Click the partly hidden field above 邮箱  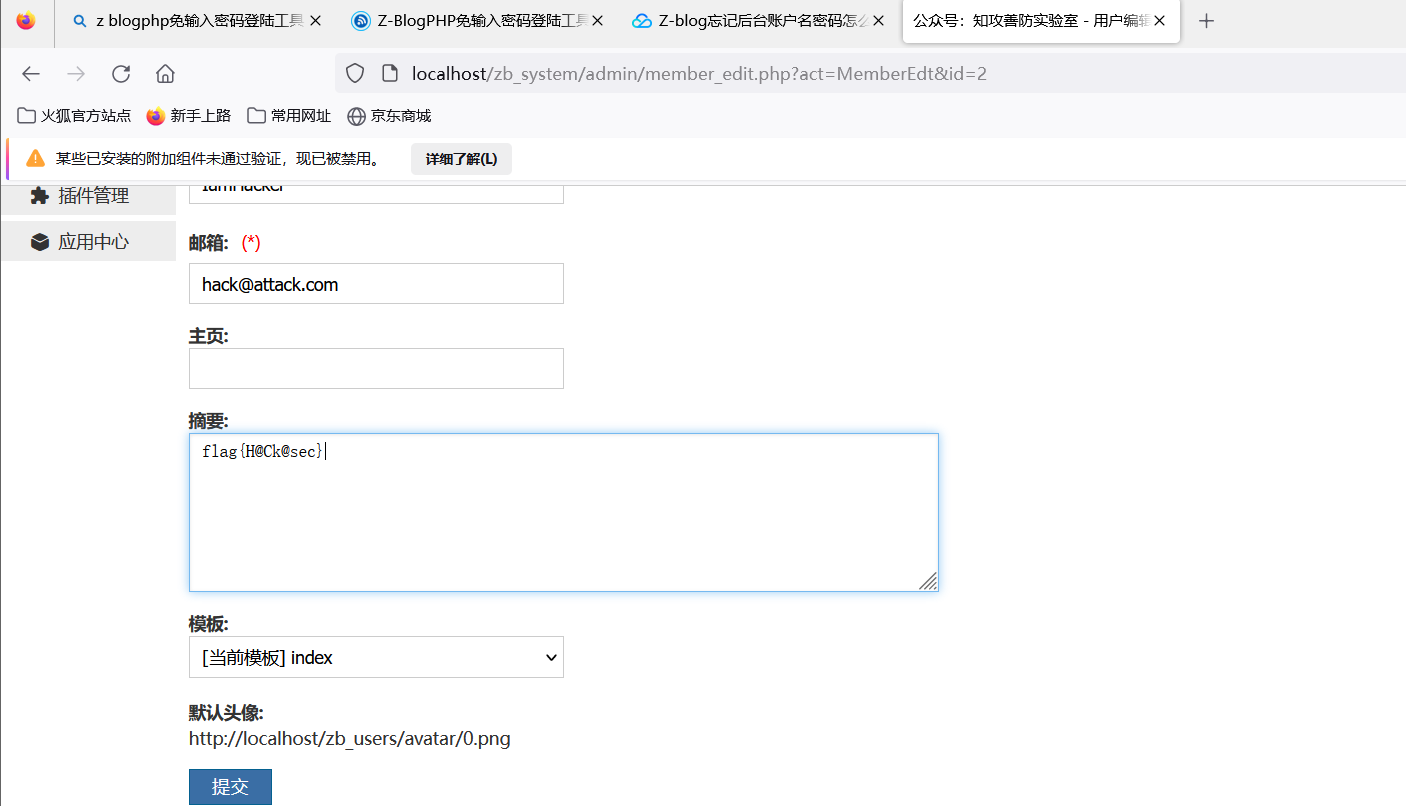[x=376, y=194]
